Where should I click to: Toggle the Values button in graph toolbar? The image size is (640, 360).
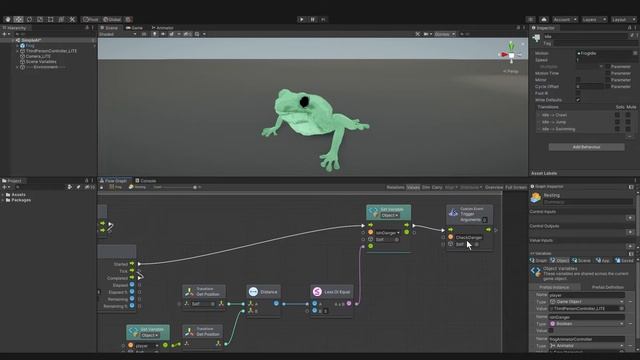(x=413, y=187)
